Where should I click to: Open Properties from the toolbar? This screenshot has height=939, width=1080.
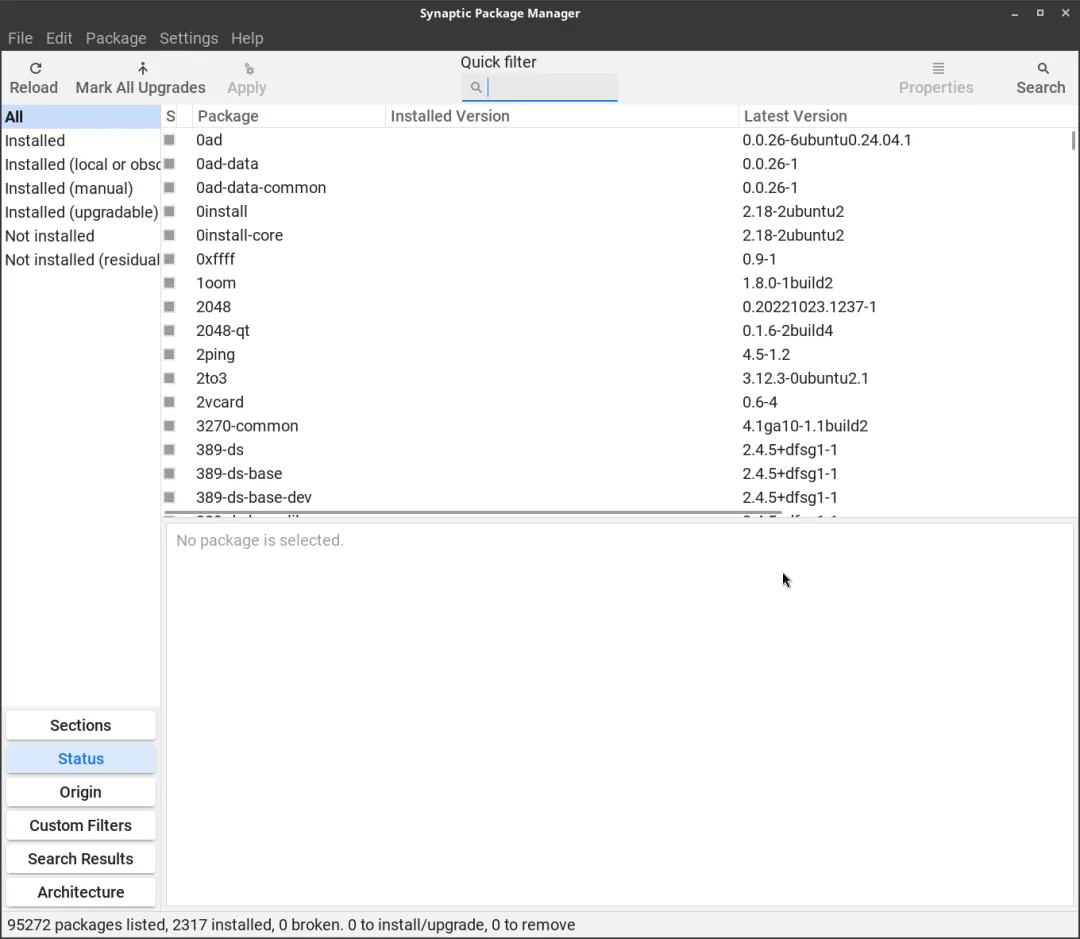(936, 78)
